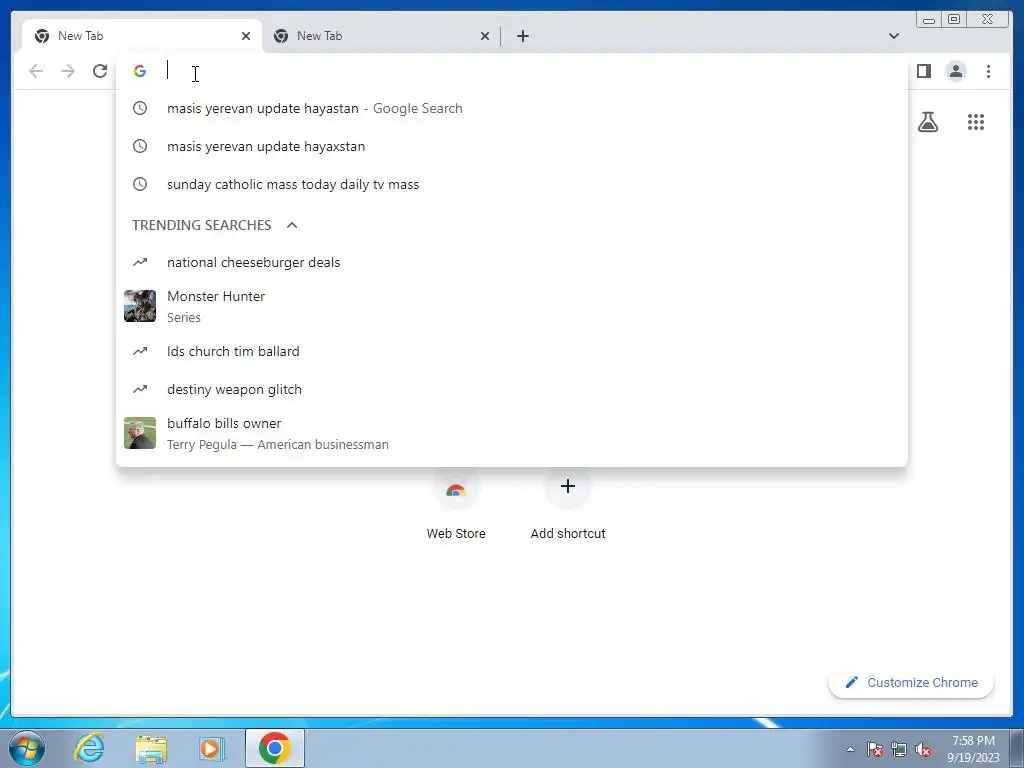
Task: Click the trending arrow beside 'destiny weapon glitch'
Action: (140, 389)
